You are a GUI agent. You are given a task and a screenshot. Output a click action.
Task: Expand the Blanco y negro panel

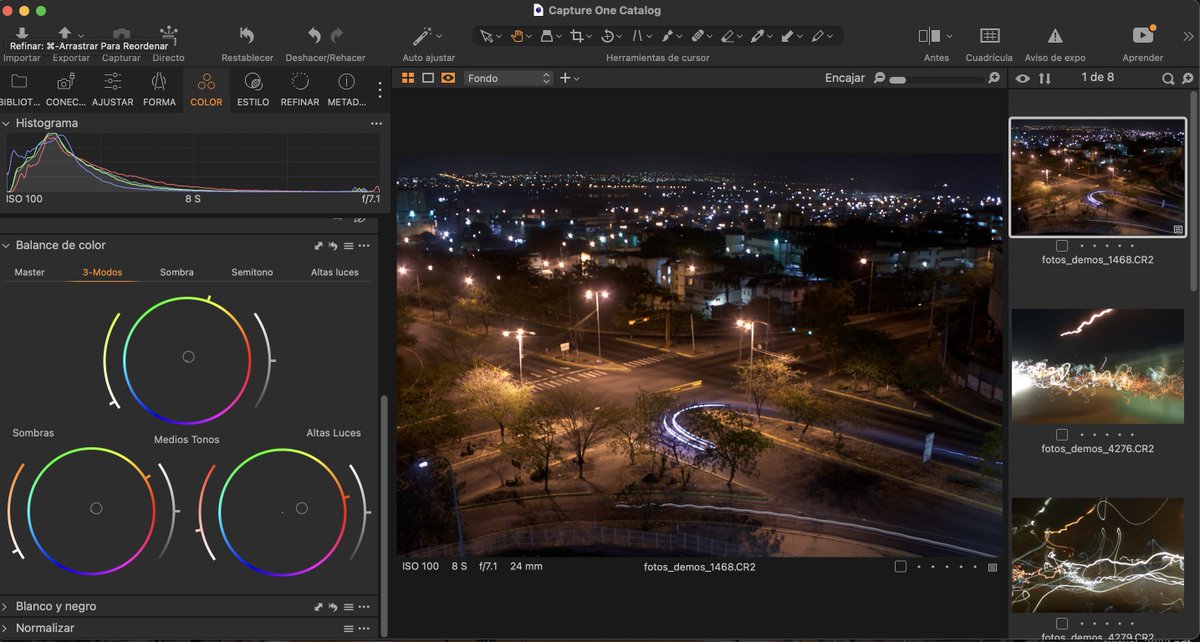click(6, 607)
